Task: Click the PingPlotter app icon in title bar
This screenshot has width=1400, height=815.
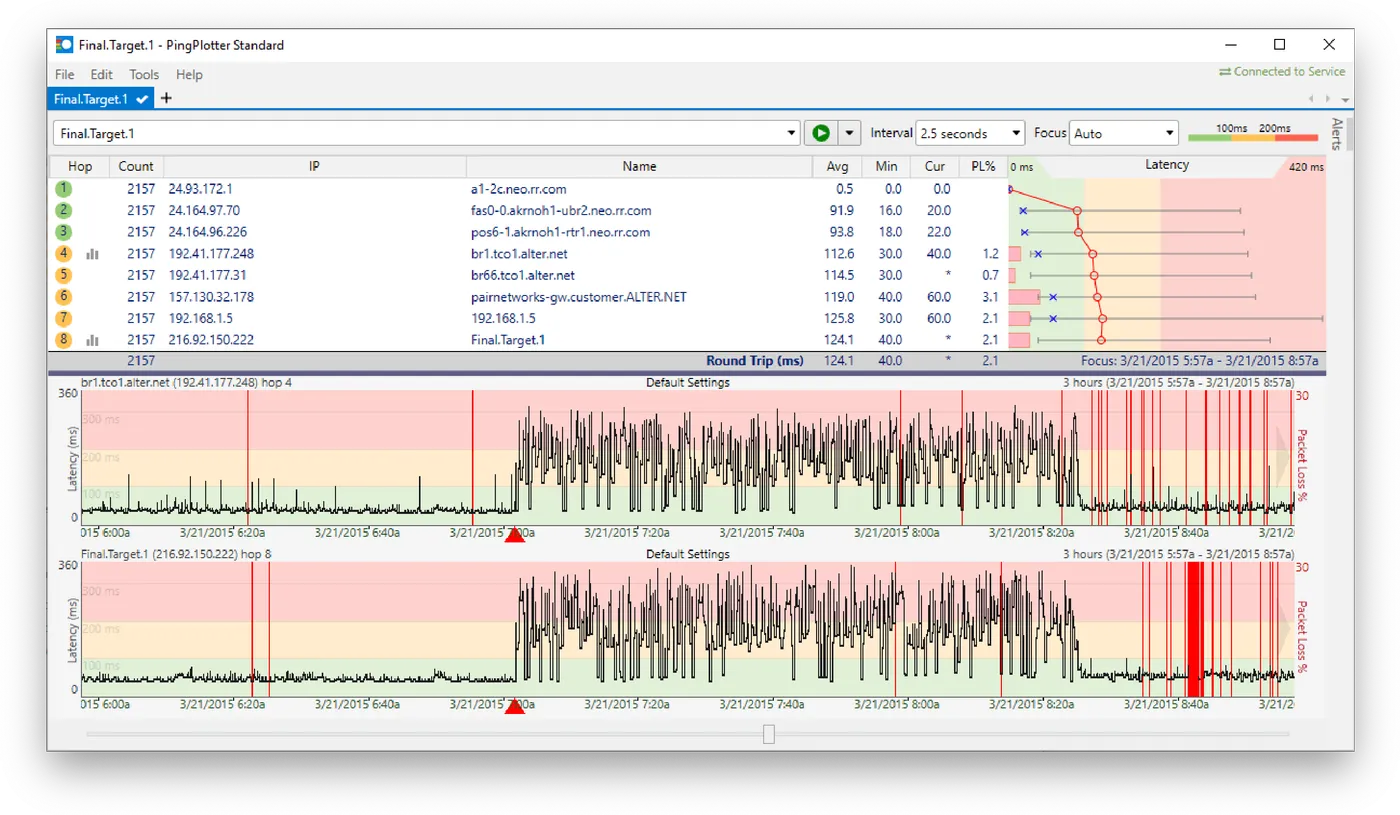Action: [64, 45]
